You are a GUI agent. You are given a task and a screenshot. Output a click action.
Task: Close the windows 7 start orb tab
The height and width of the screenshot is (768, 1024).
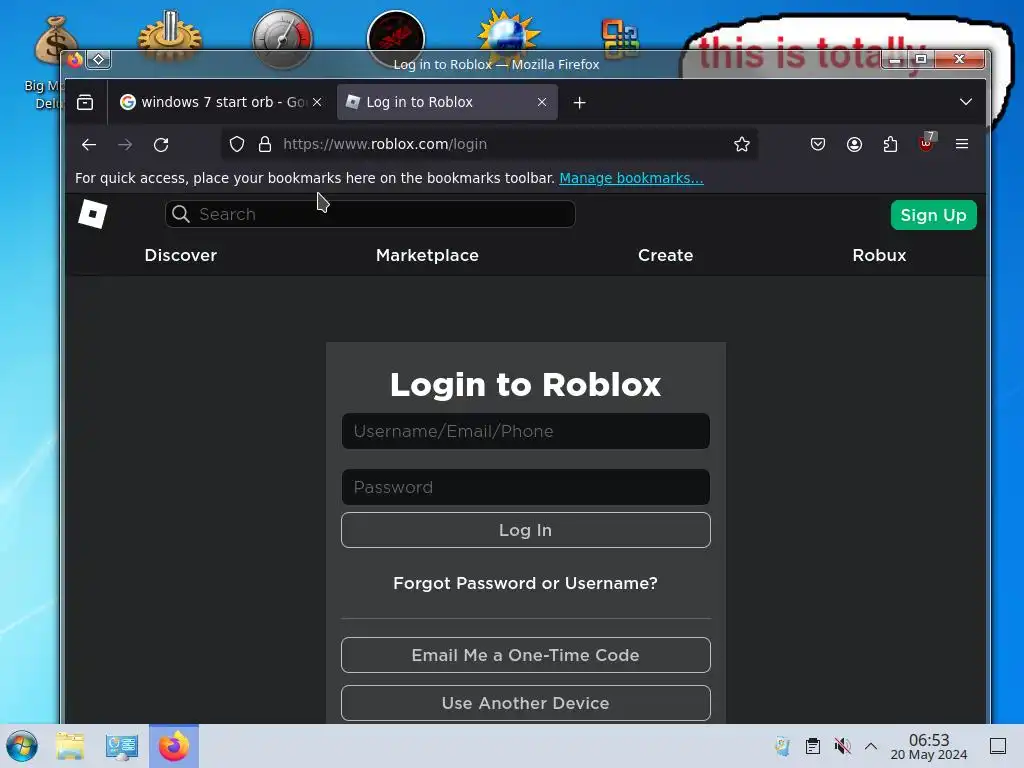(x=317, y=102)
